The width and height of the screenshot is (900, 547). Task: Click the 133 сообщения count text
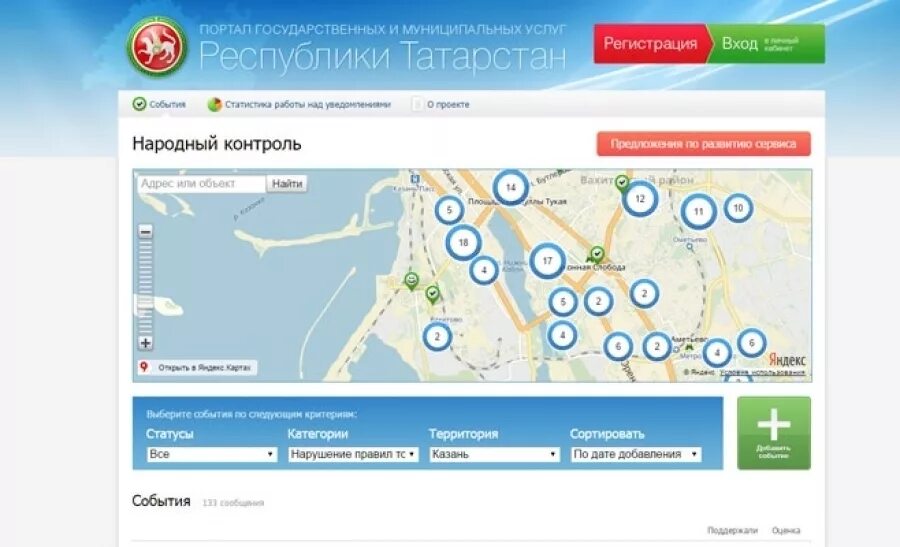pos(233,503)
